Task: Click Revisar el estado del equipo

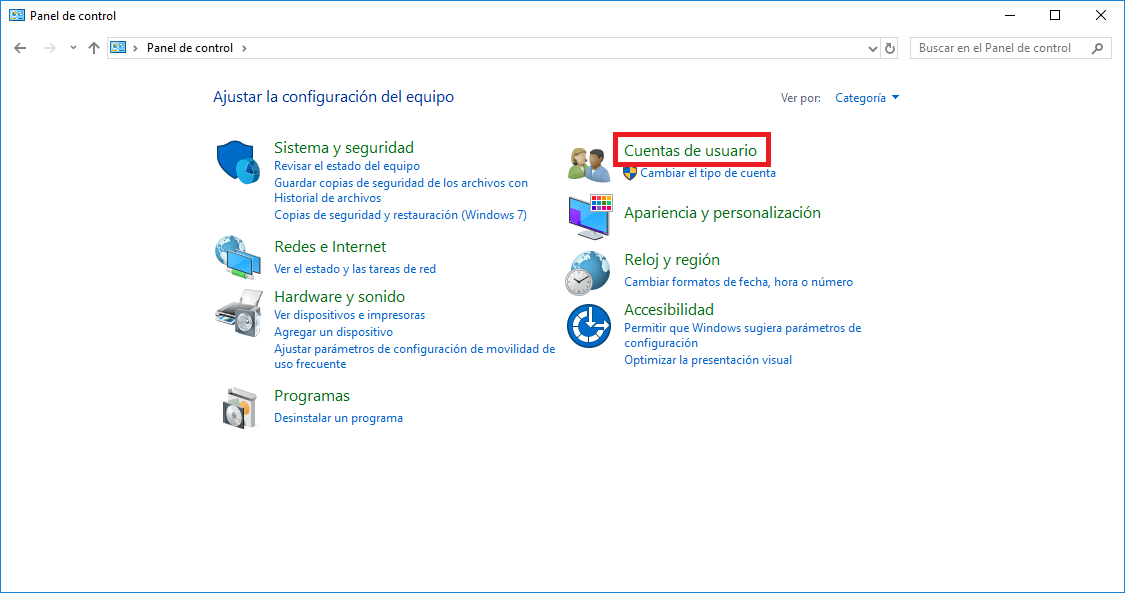Action: coord(347,166)
